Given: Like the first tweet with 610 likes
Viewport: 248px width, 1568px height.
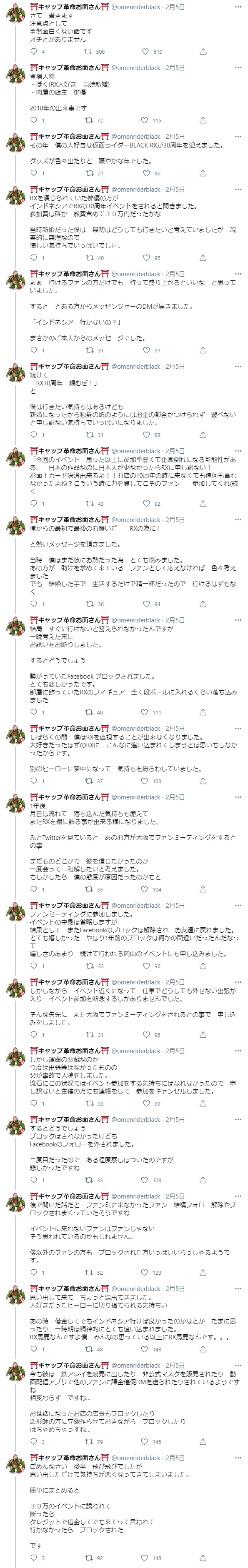Looking at the screenshot, I should point(145,52).
